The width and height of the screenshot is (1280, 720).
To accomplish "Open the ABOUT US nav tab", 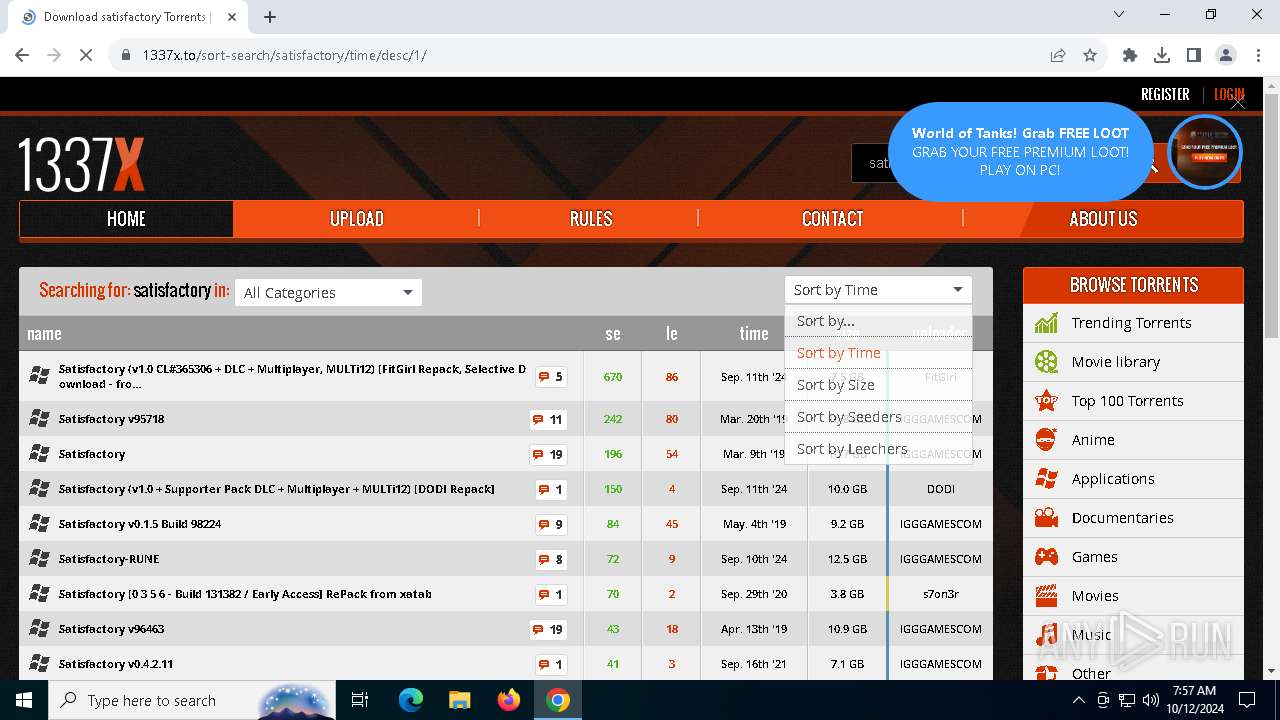I will pyautogui.click(x=1103, y=219).
